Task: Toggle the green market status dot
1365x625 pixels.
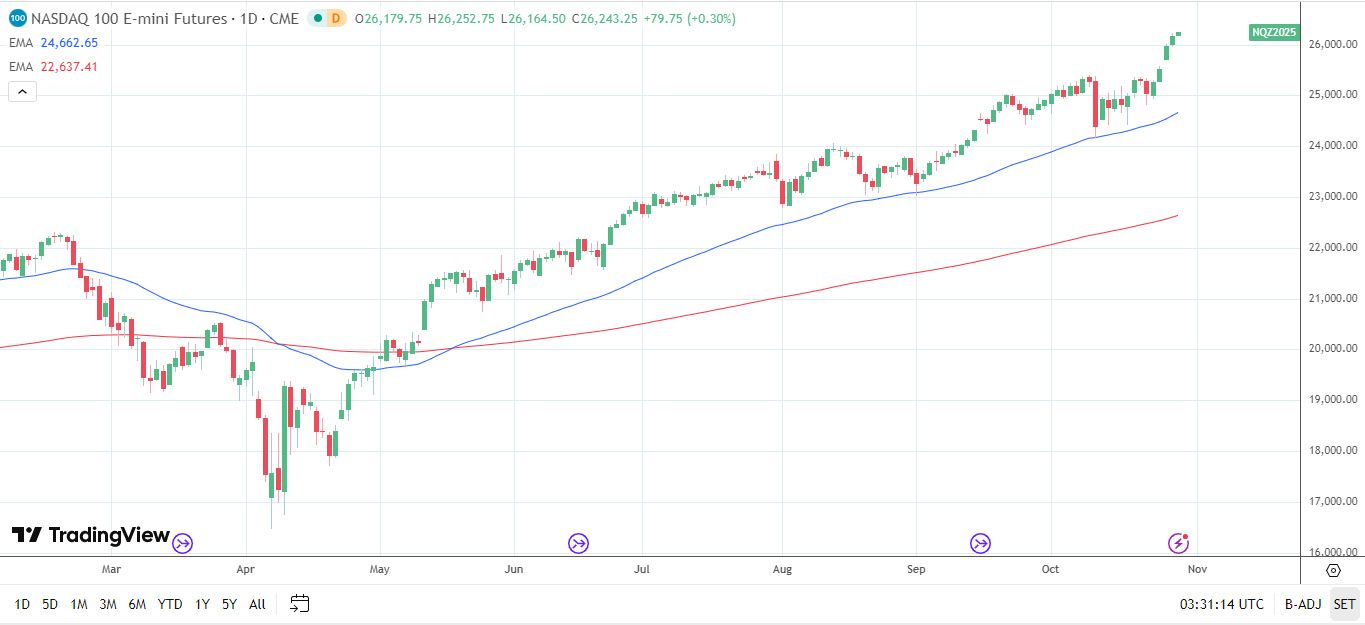Action: pos(318,18)
